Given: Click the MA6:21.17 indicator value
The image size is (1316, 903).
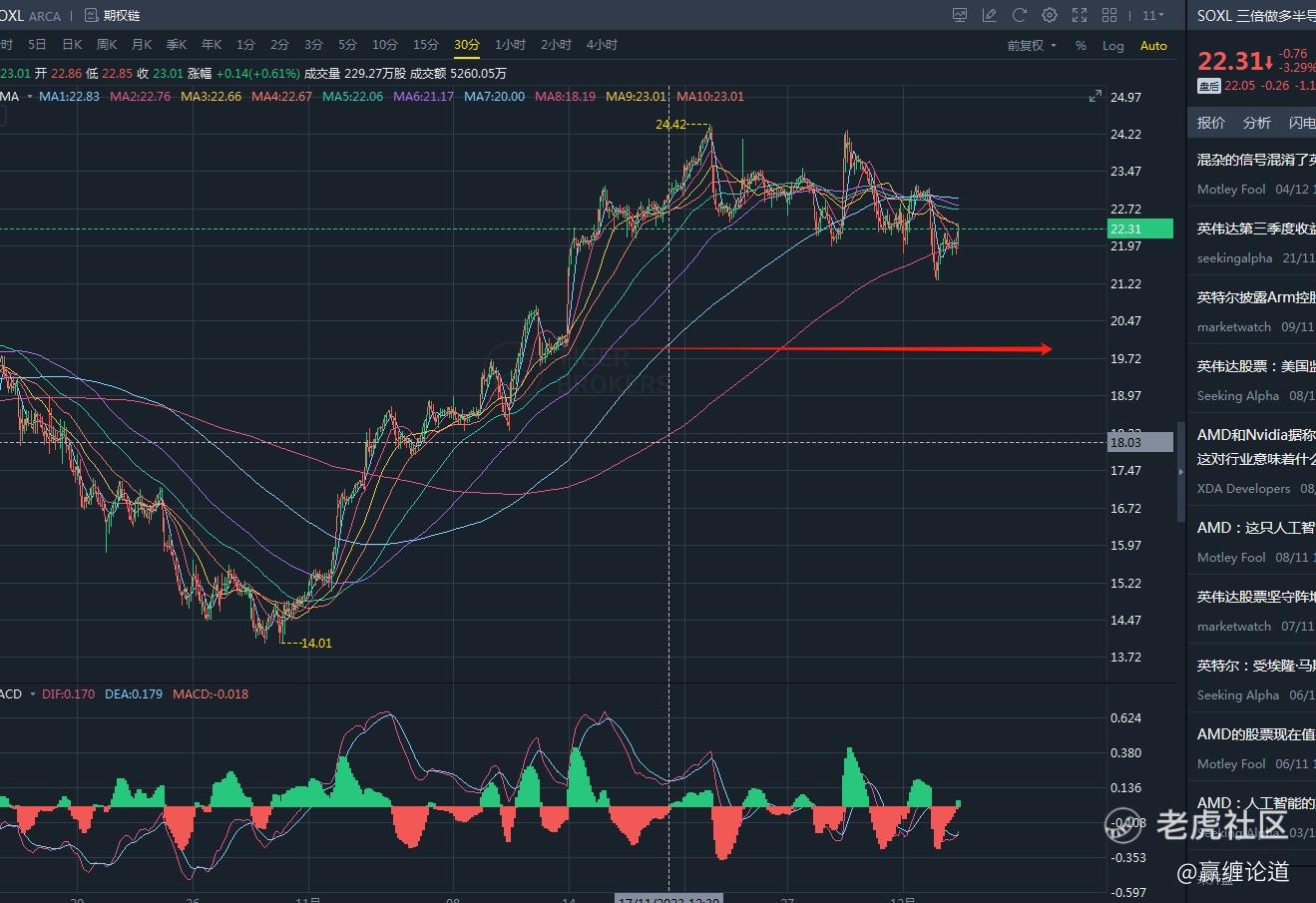Looking at the screenshot, I should click(x=423, y=97).
